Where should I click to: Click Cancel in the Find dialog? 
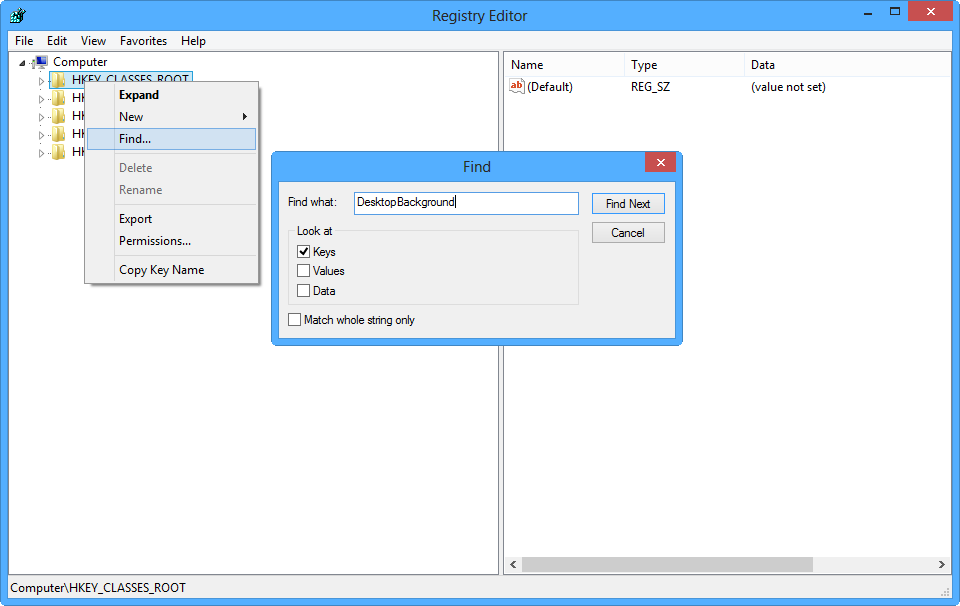point(628,233)
